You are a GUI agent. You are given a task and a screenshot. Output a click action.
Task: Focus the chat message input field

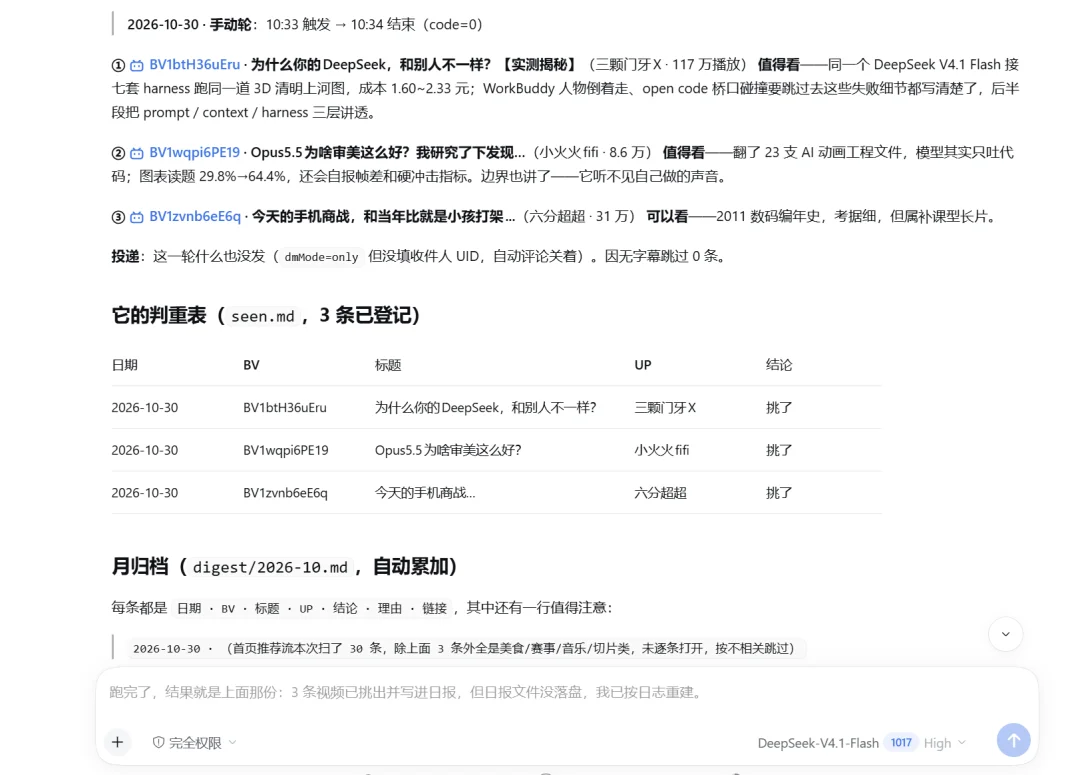click(x=565, y=692)
